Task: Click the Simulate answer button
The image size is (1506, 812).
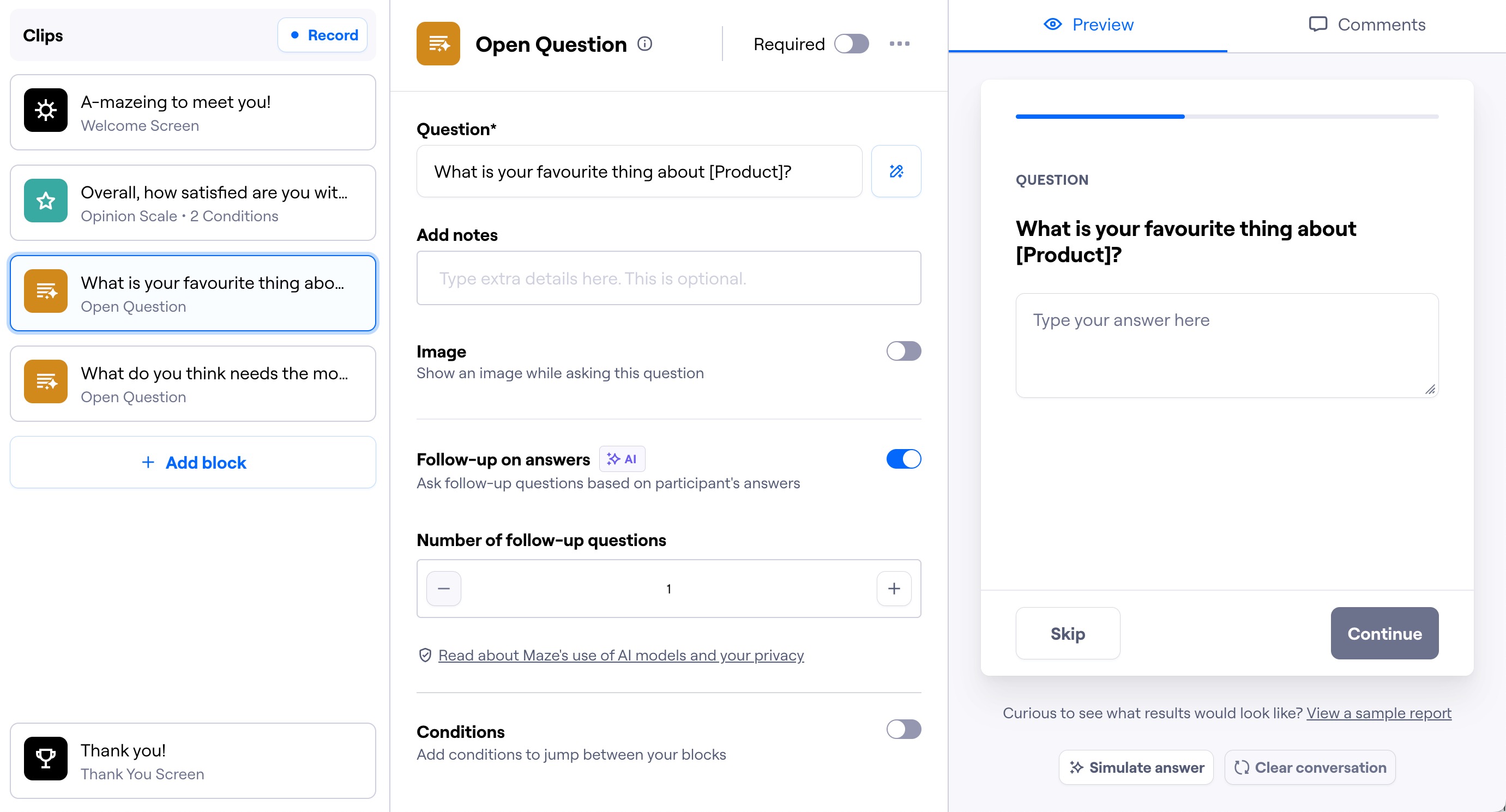Action: click(x=1136, y=768)
